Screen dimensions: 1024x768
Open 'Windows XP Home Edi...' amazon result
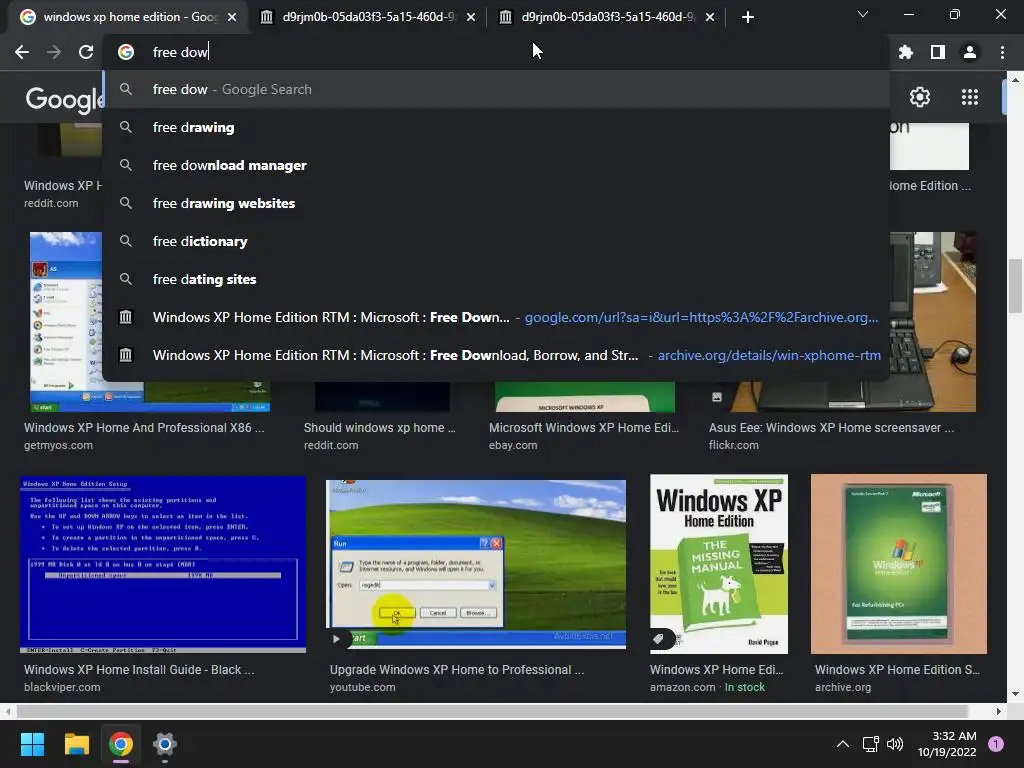[716, 669]
